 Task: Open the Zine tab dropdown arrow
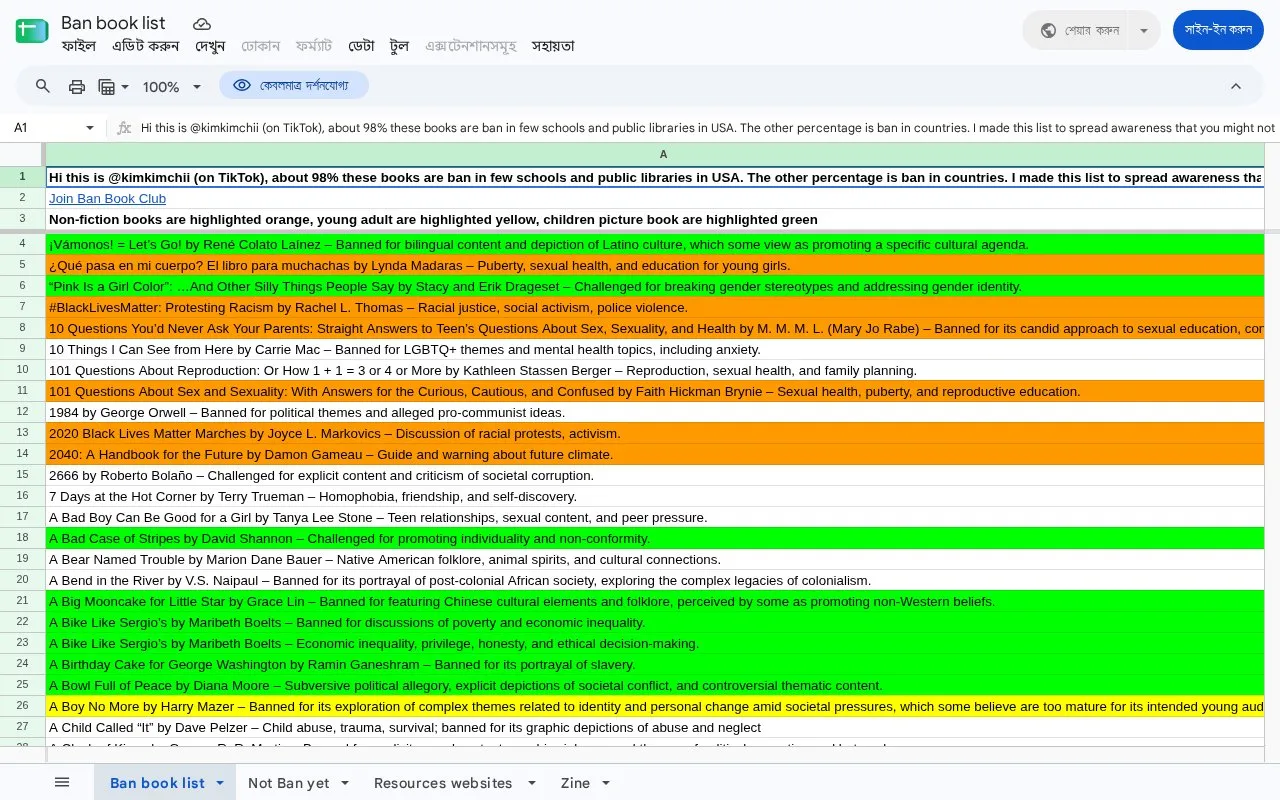[606, 783]
